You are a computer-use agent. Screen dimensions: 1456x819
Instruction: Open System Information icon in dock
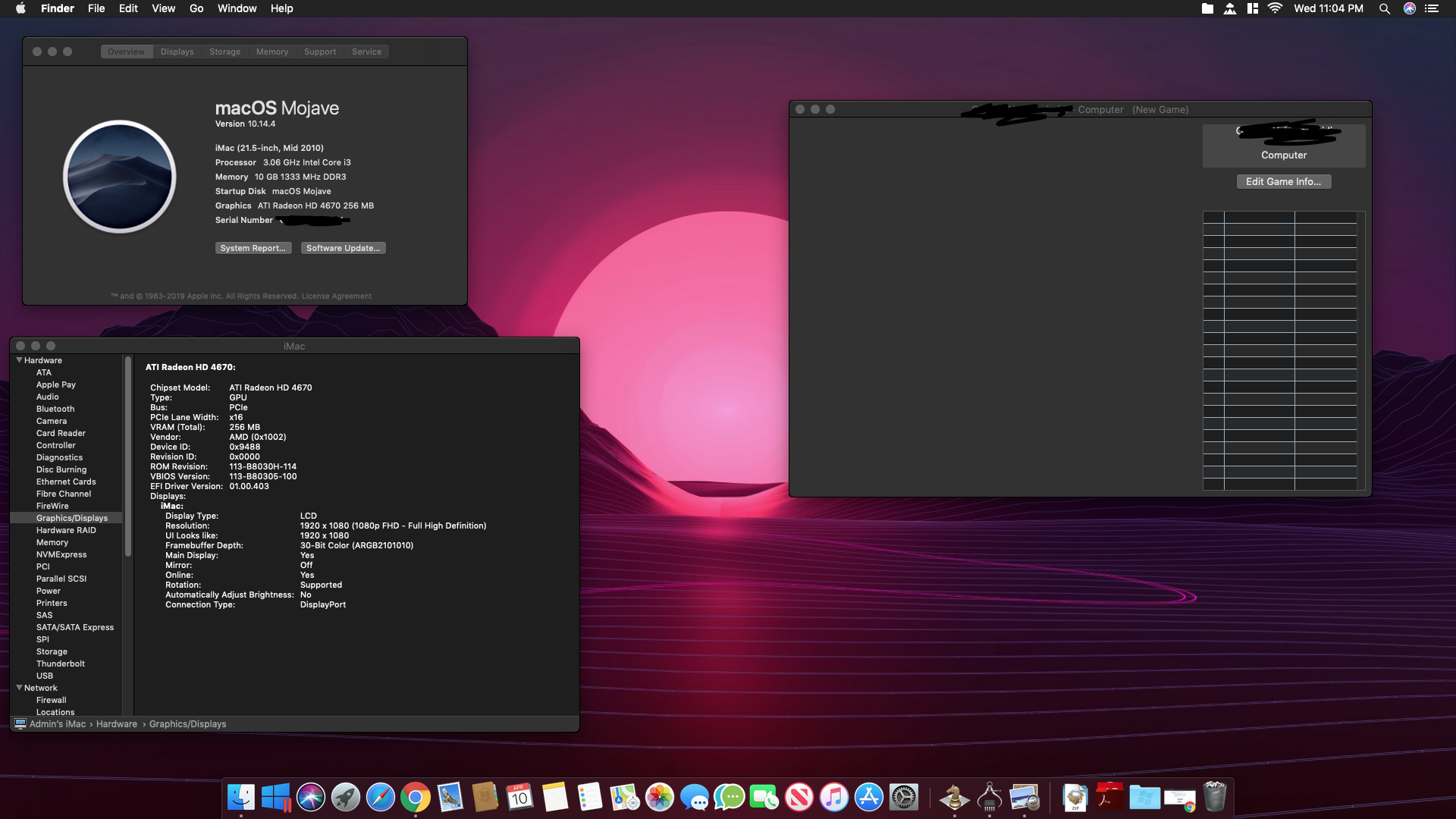click(990, 797)
